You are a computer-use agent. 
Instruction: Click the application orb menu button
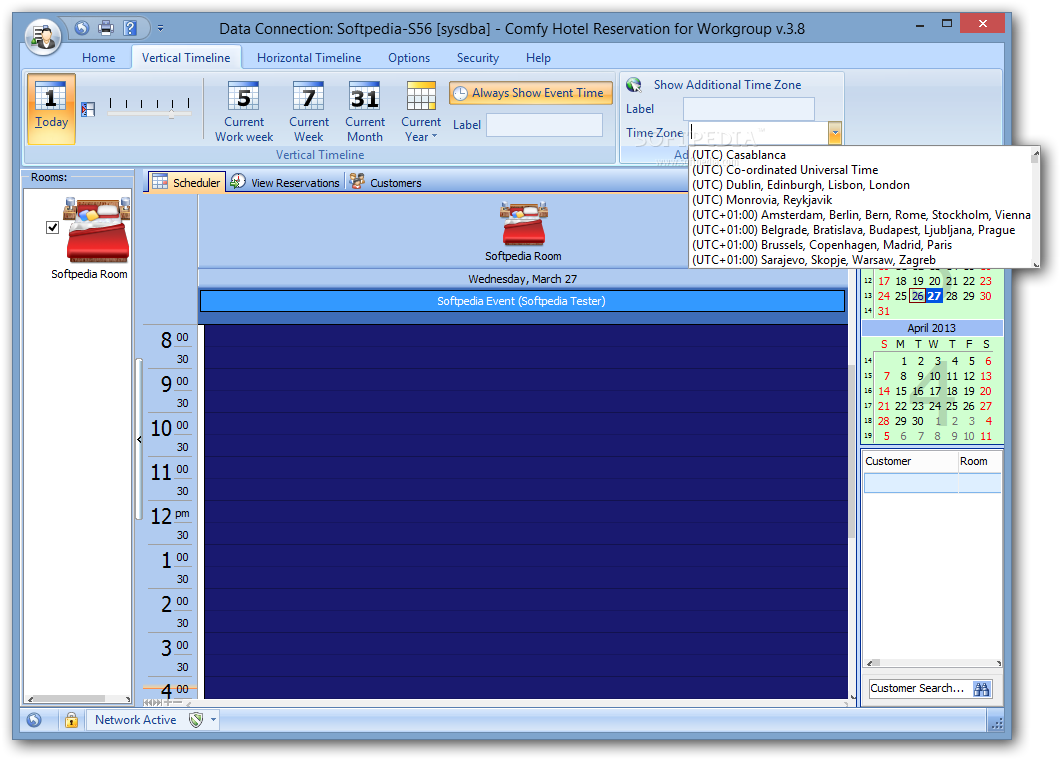pyautogui.click(x=43, y=36)
